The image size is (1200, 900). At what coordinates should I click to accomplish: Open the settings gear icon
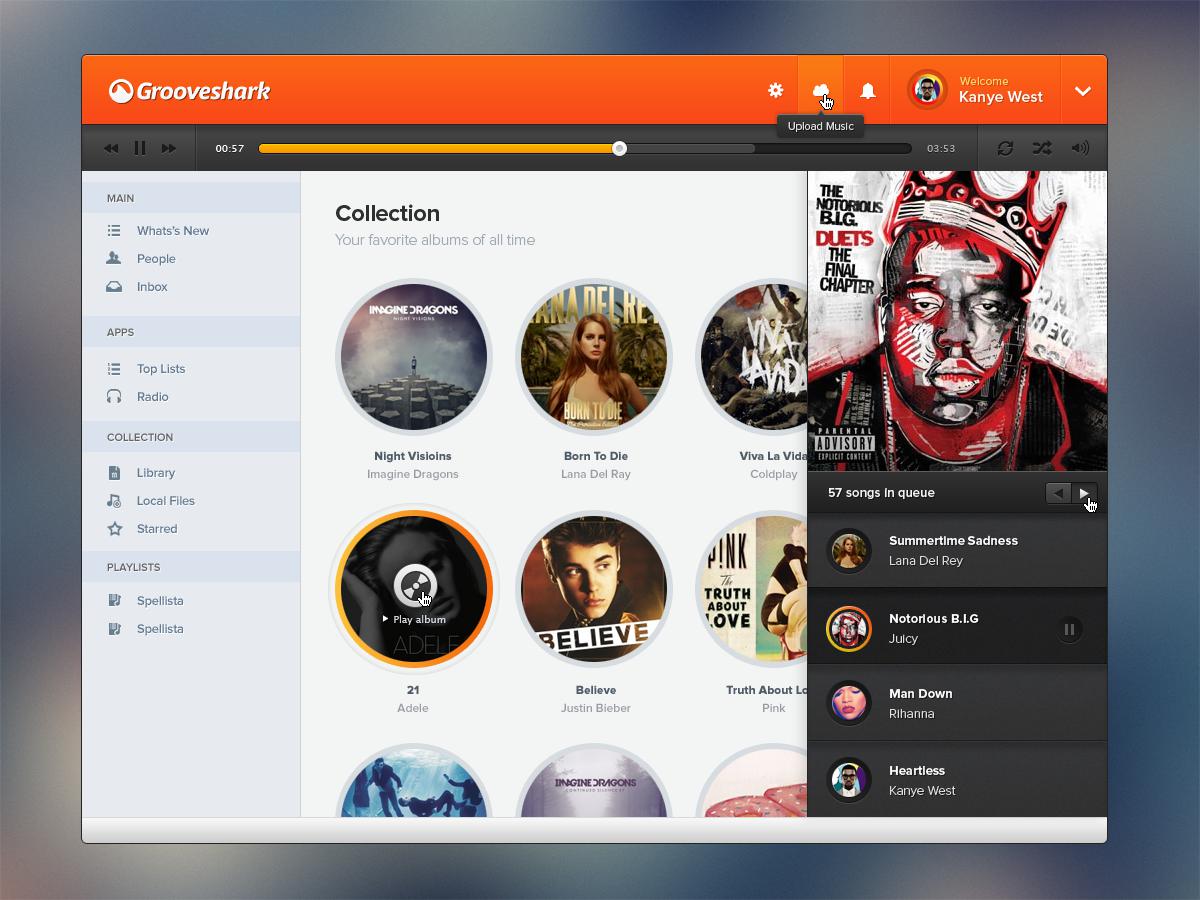[775, 91]
